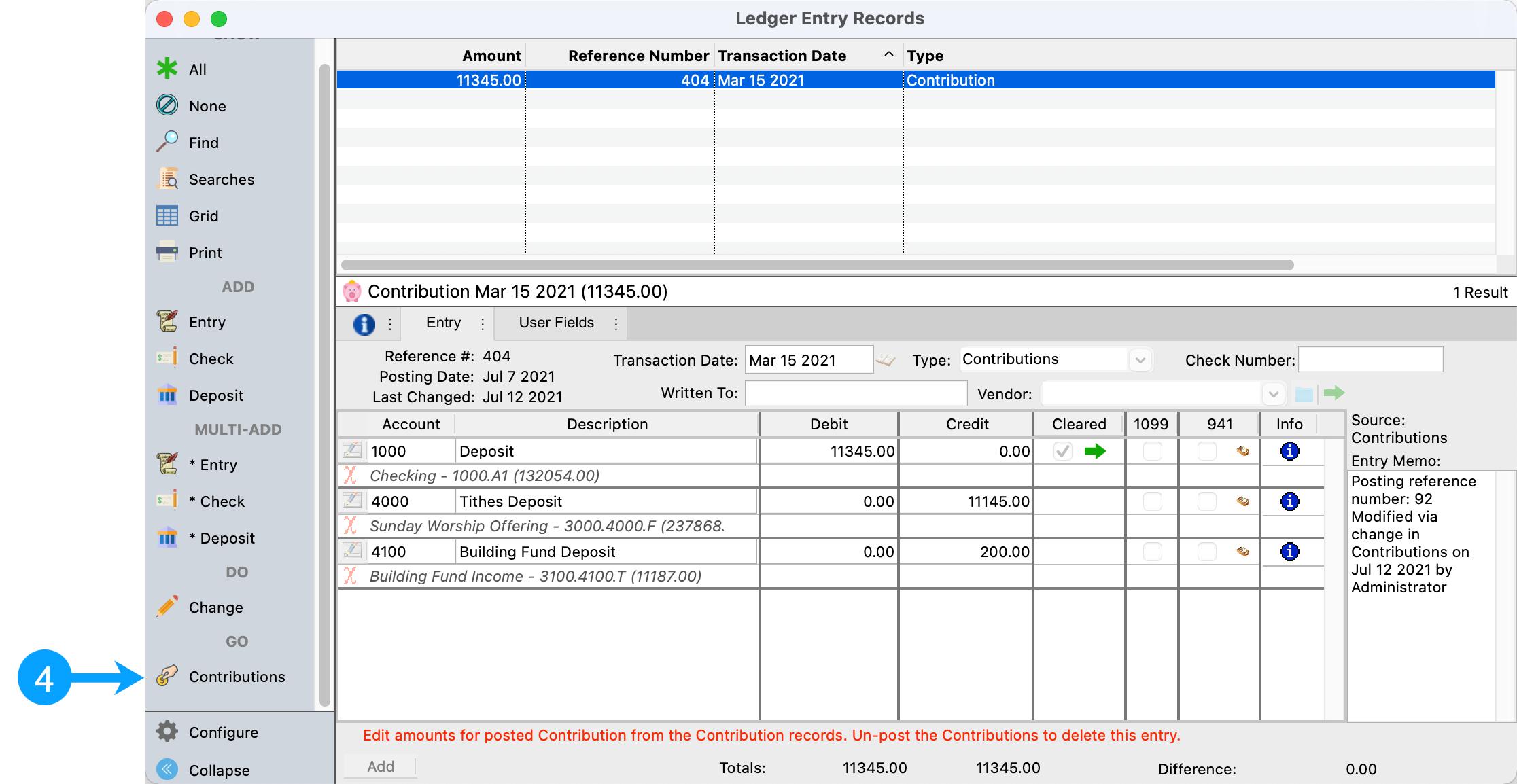
Task: Select the Entry tab
Action: pos(443,323)
